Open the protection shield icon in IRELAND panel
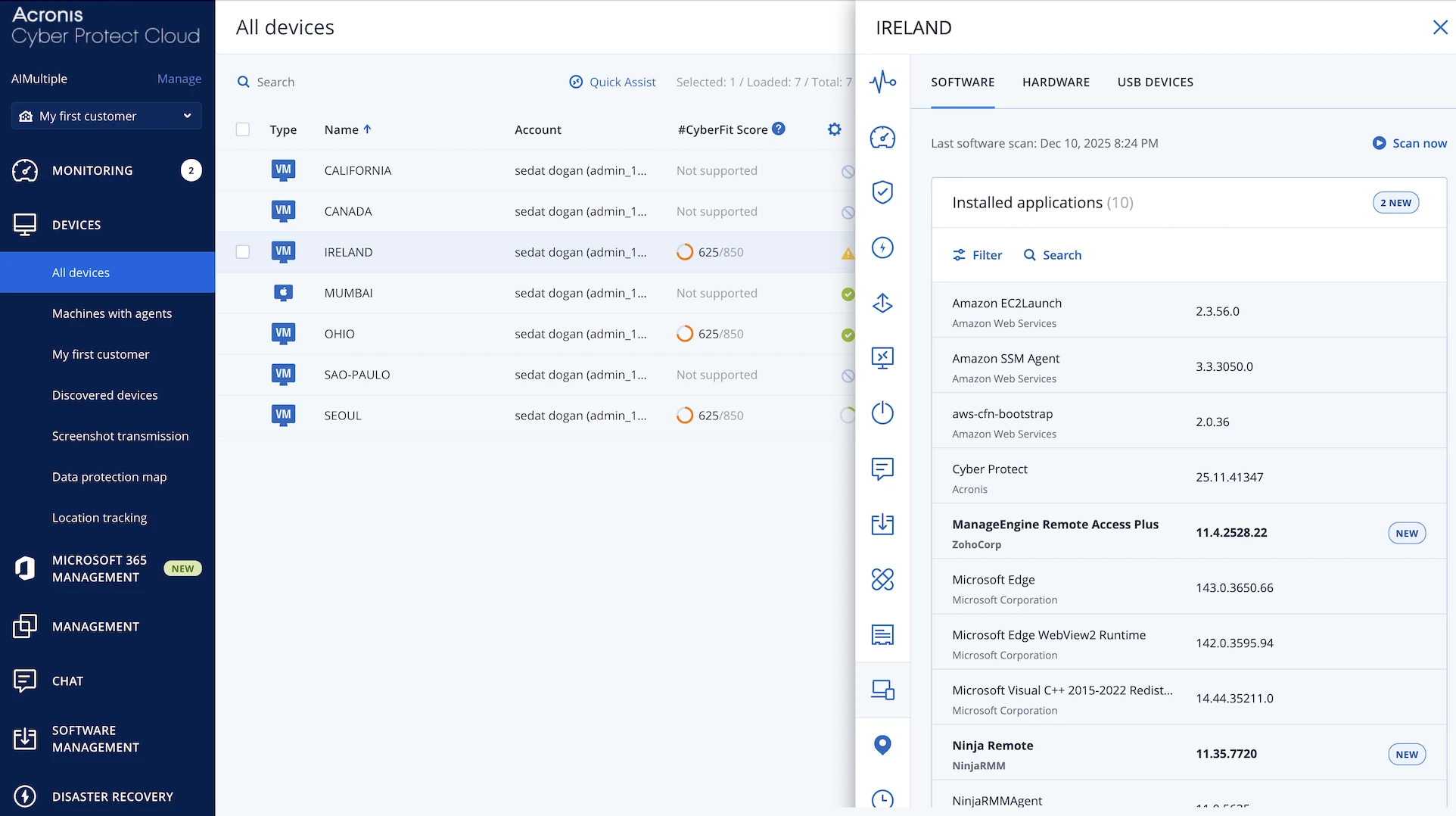The height and width of the screenshot is (816, 1456). 882,192
